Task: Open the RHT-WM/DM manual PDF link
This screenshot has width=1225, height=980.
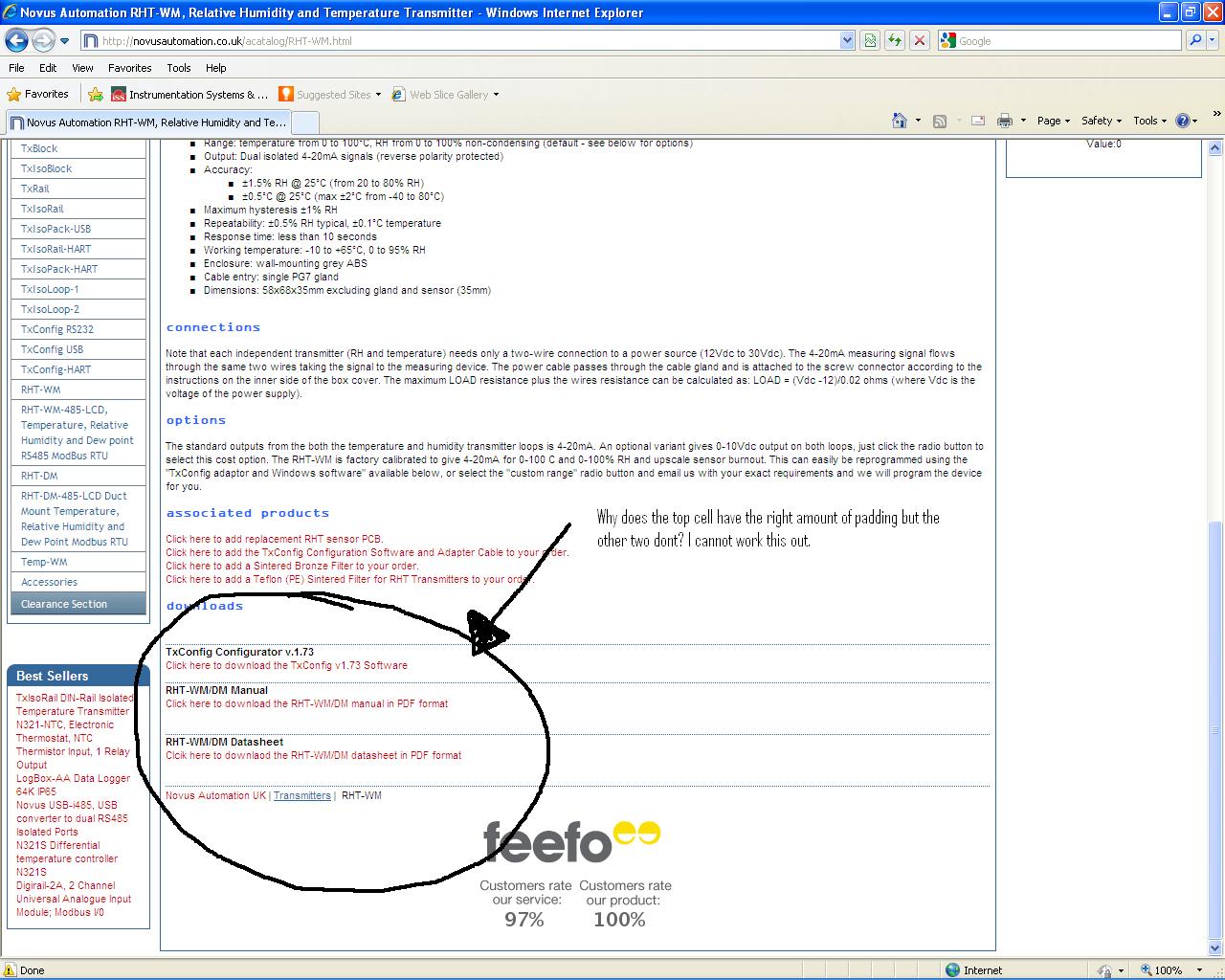Action: pyautogui.click(x=306, y=703)
